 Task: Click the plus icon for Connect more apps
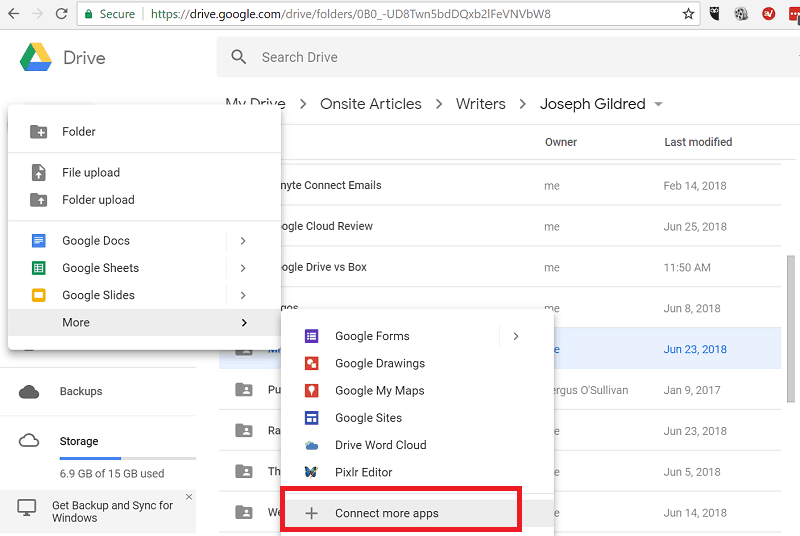point(311,513)
